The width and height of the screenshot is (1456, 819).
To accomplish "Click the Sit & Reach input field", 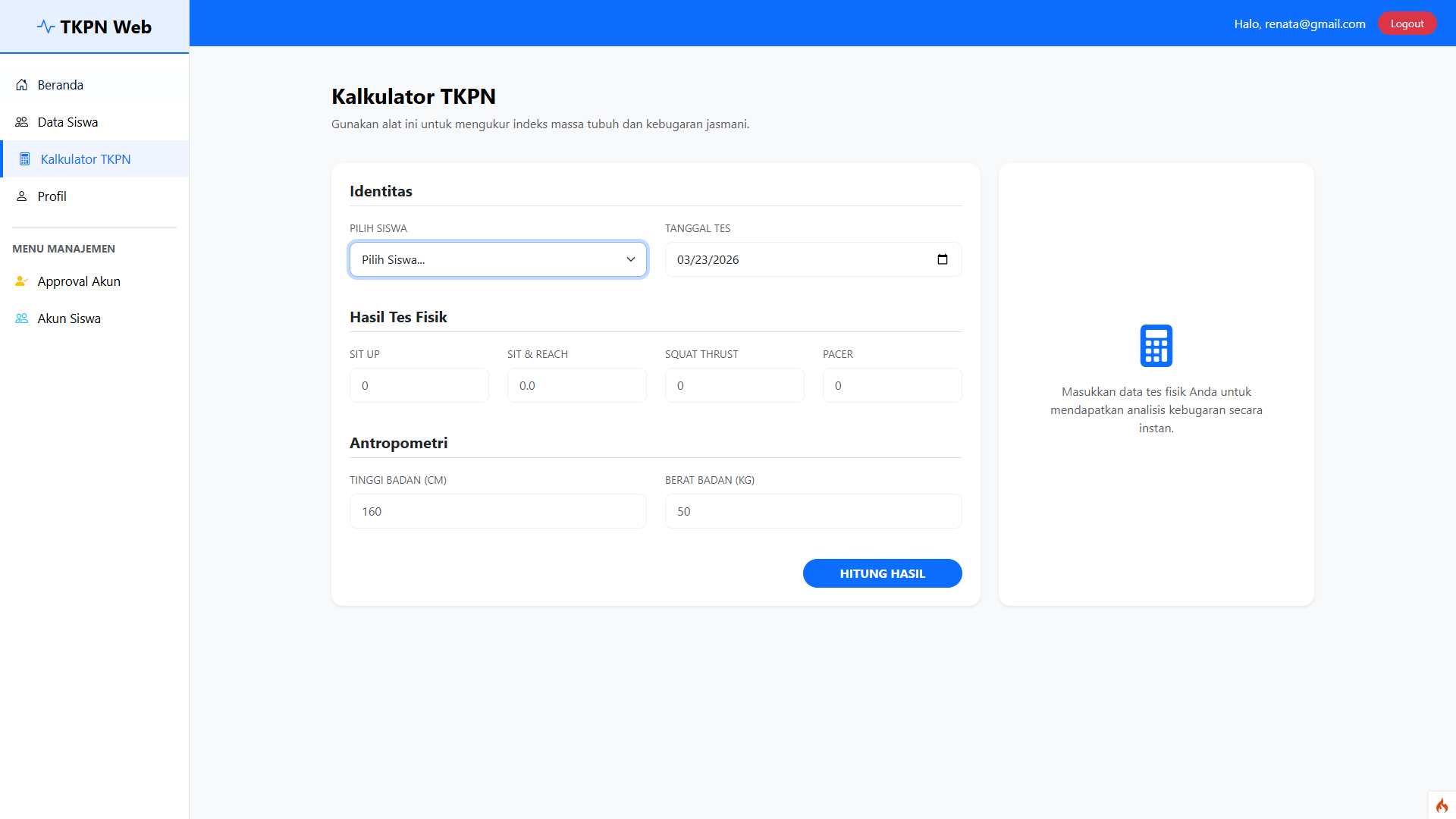I will coord(576,385).
